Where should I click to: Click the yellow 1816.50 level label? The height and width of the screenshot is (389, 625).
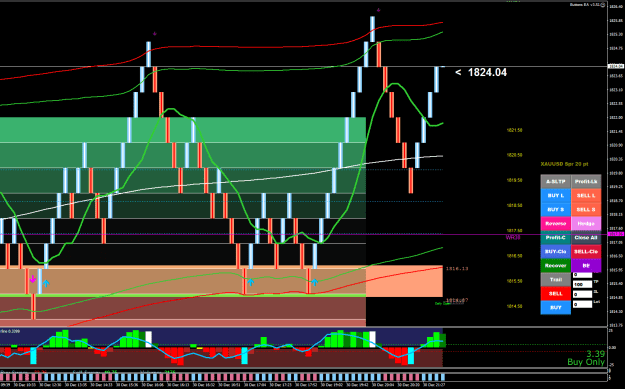click(514, 256)
